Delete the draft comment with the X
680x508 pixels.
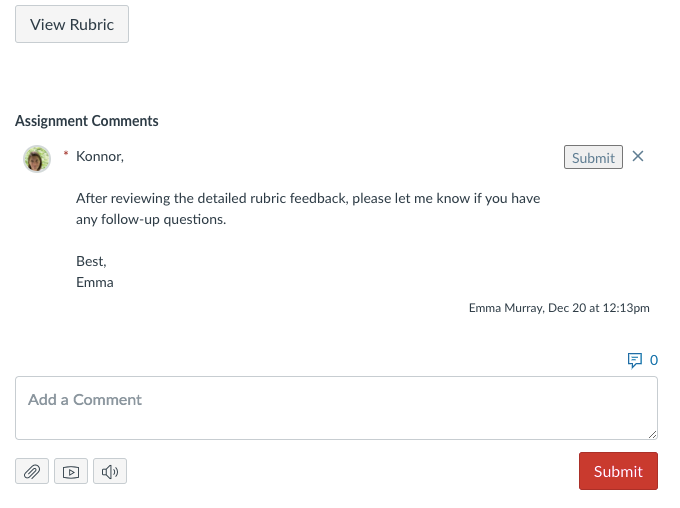tap(638, 156)
